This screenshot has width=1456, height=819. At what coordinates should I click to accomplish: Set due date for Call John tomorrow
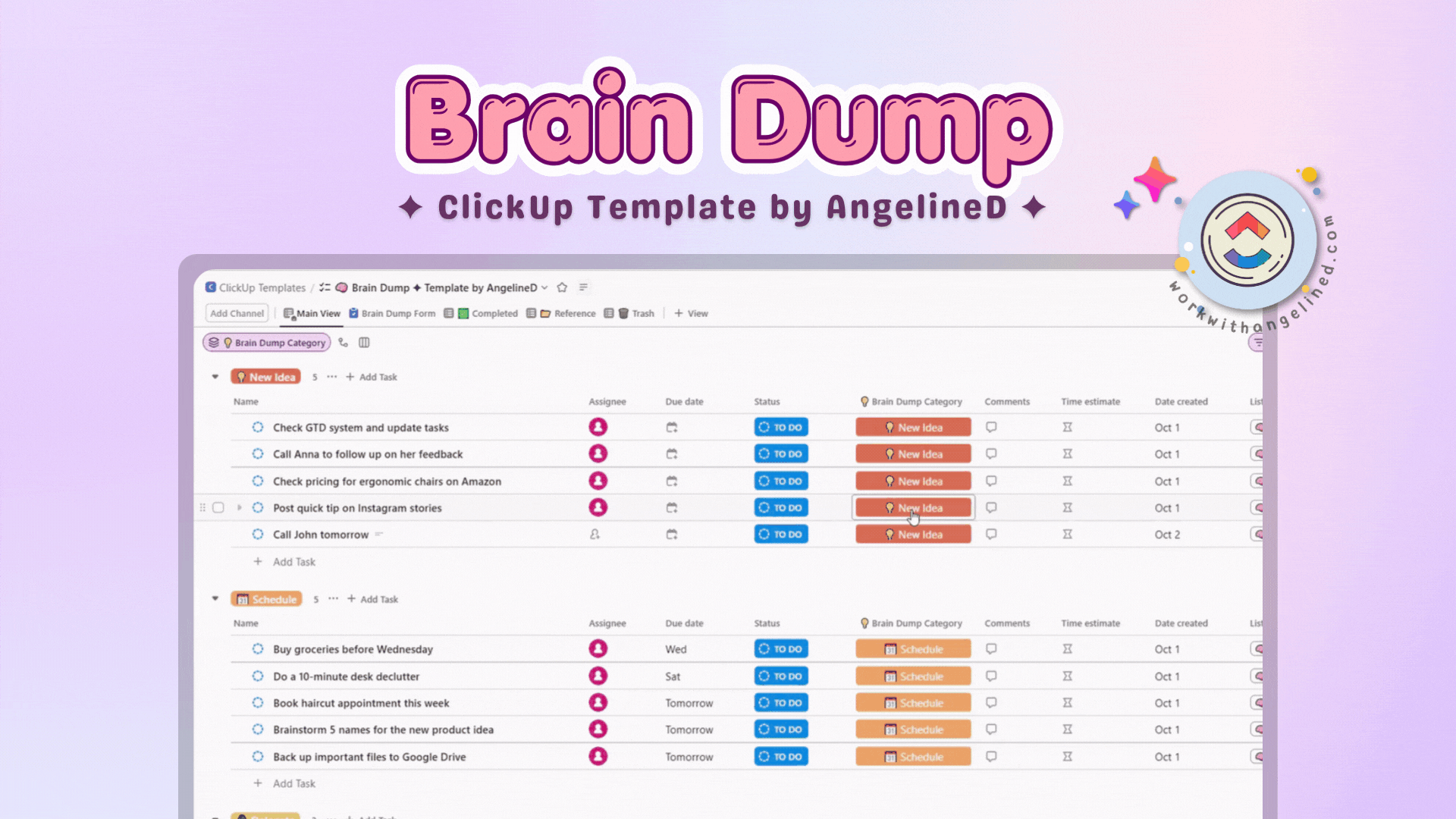pos(671,535)
